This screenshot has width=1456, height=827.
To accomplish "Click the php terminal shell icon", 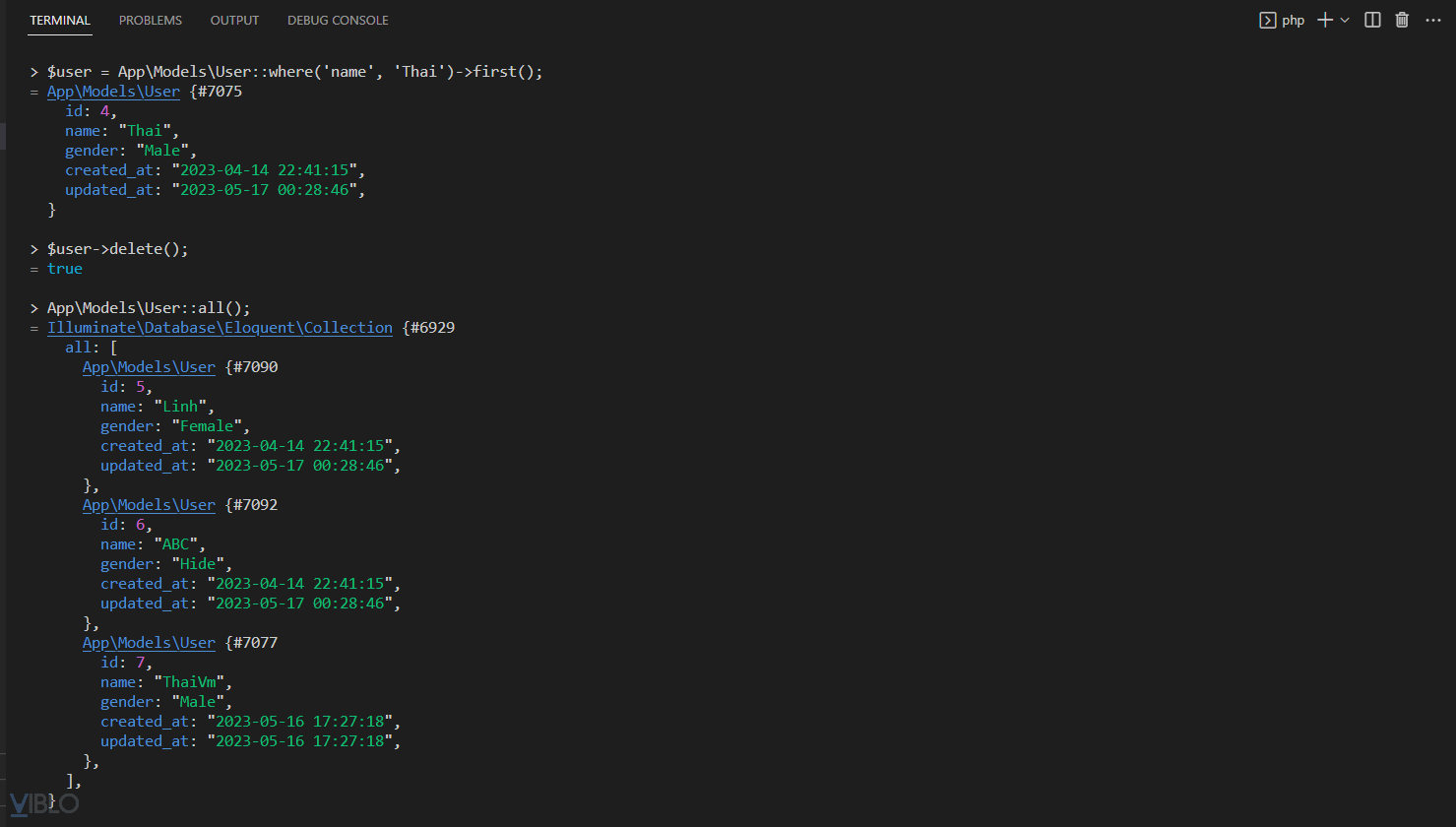I will (x=1268, y=20).
